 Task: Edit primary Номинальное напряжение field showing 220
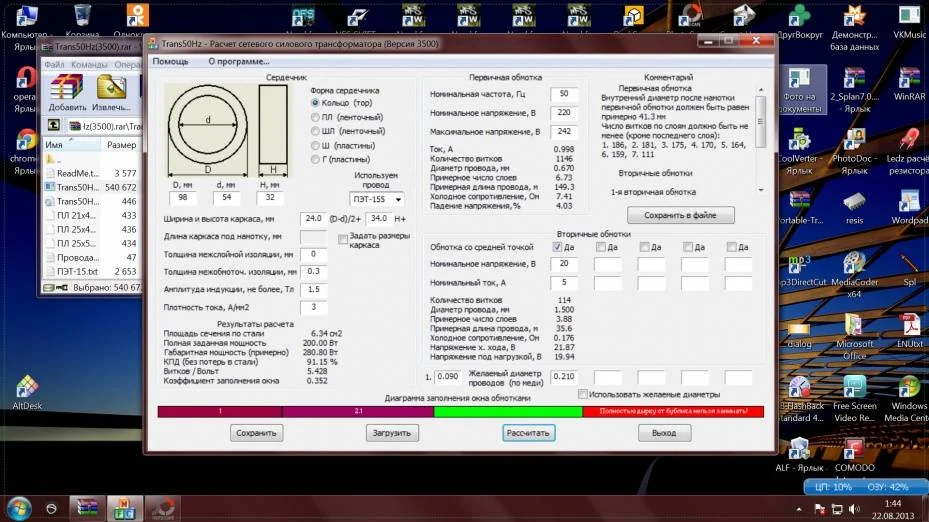pyautogui.click(x=563, y=113)
